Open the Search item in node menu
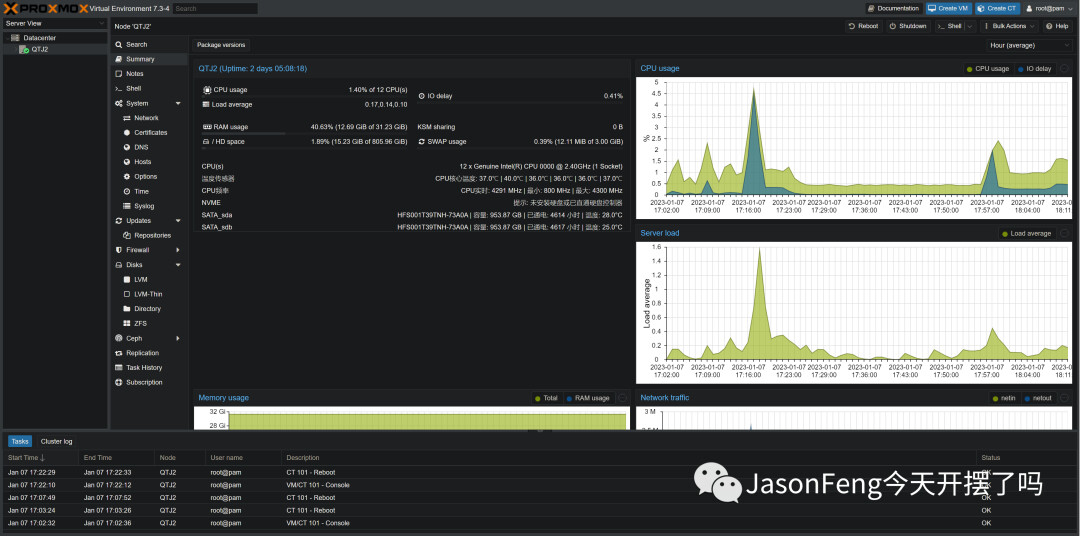The width and height of the screenshot is (1080, 536). pyautogui.click(x=136, y=44)
